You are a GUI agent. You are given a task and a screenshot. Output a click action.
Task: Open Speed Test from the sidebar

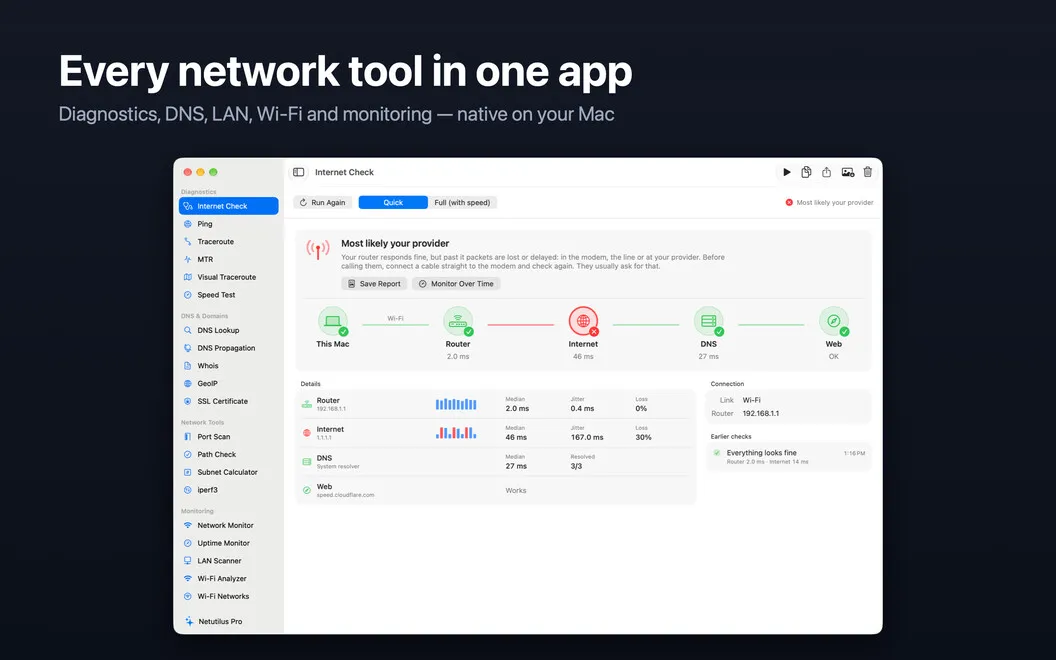[x=229, y=295]
